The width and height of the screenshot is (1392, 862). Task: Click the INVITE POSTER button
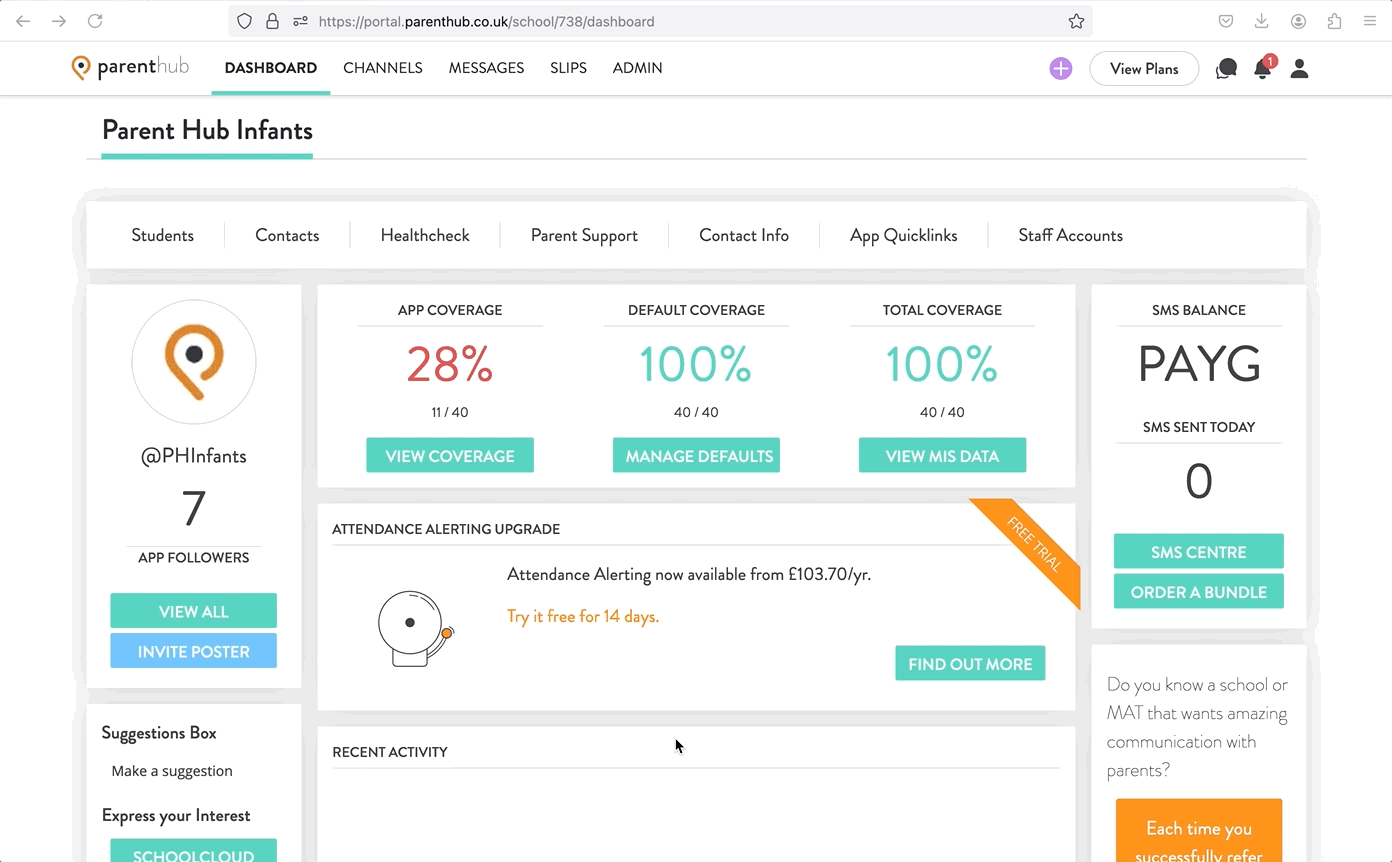click(x=194, y=651)
